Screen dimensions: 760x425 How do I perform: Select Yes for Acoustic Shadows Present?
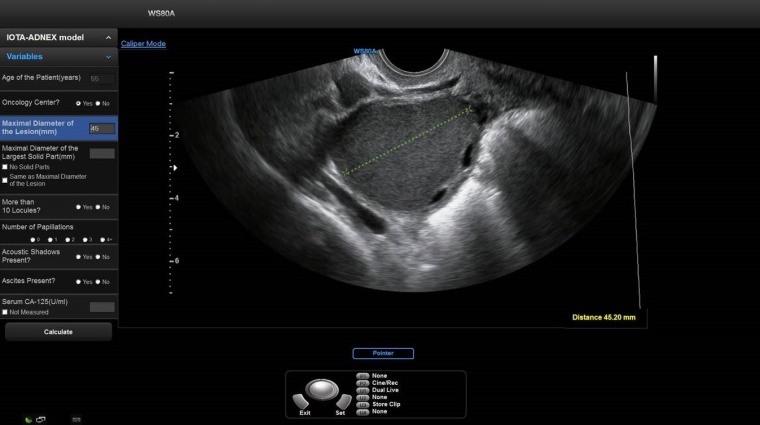(79, 257)
